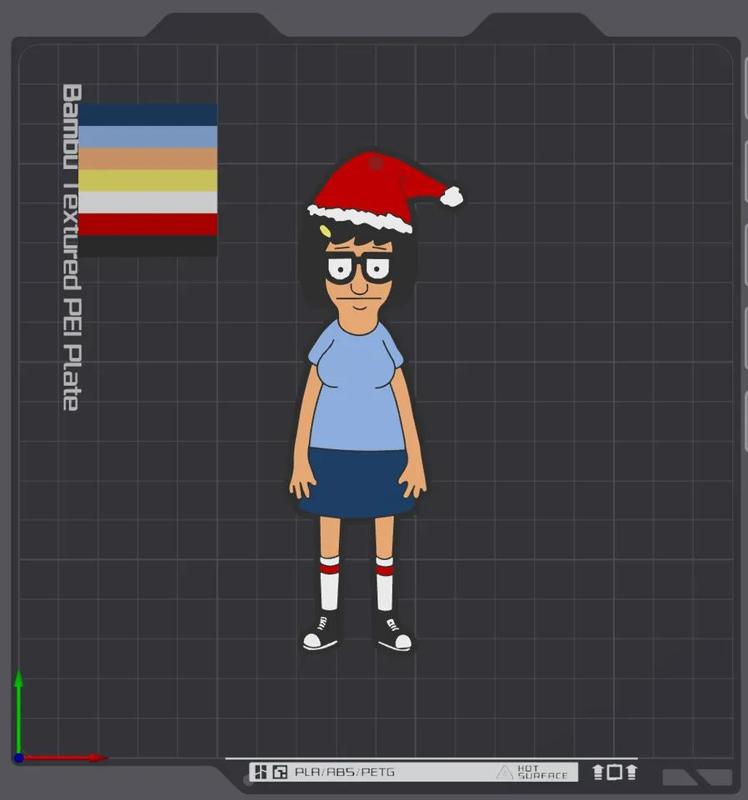Click the second square icon before PLA/ABS/PETG
This screenshot has width=748, height=800.
click(280, 772)
